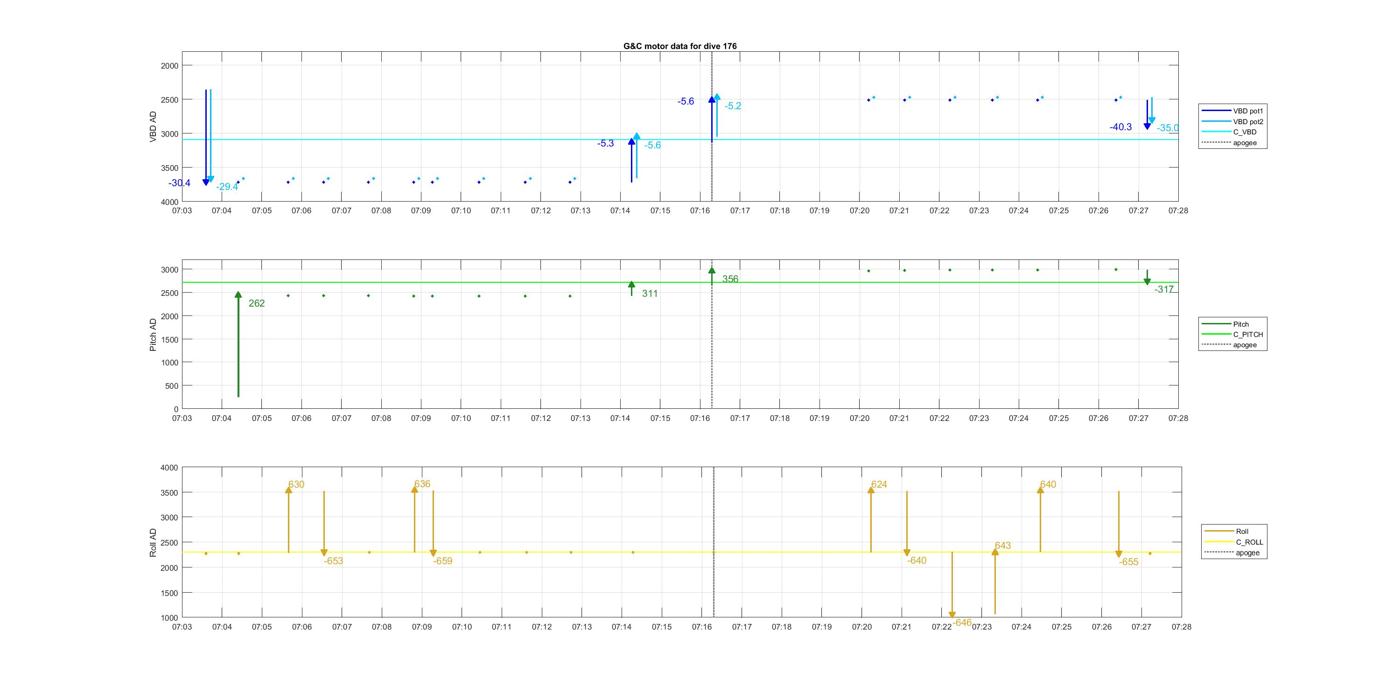1400x693 pixels.
Task: Click the upward roll arrow labeled 643
Action: coord(995,581)
